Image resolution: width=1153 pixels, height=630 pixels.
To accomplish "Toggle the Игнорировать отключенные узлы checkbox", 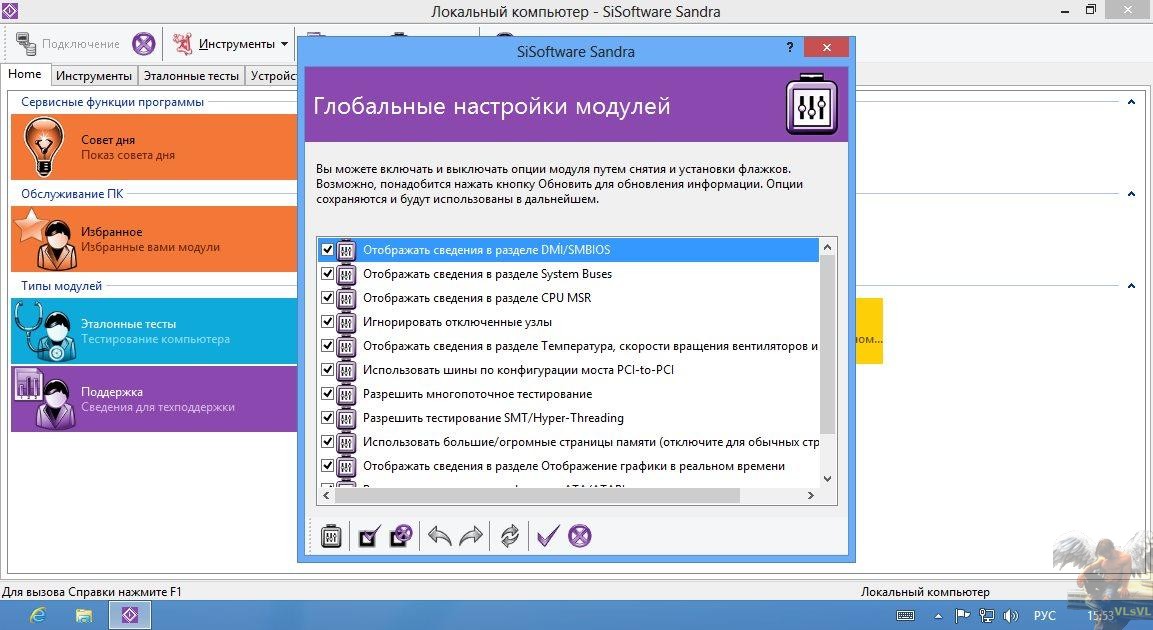I will (327, 321).
